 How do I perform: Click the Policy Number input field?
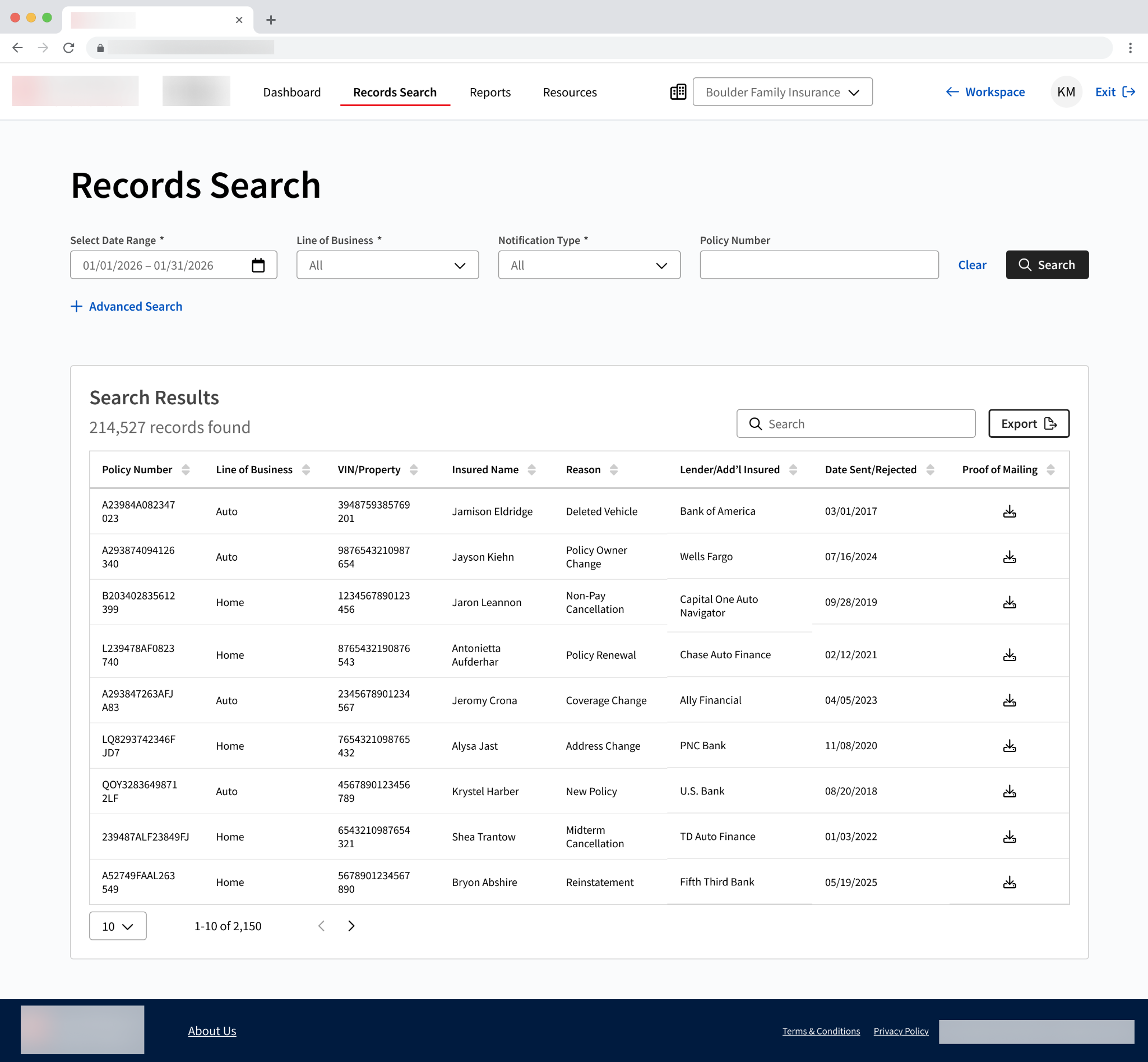(820, 265)
